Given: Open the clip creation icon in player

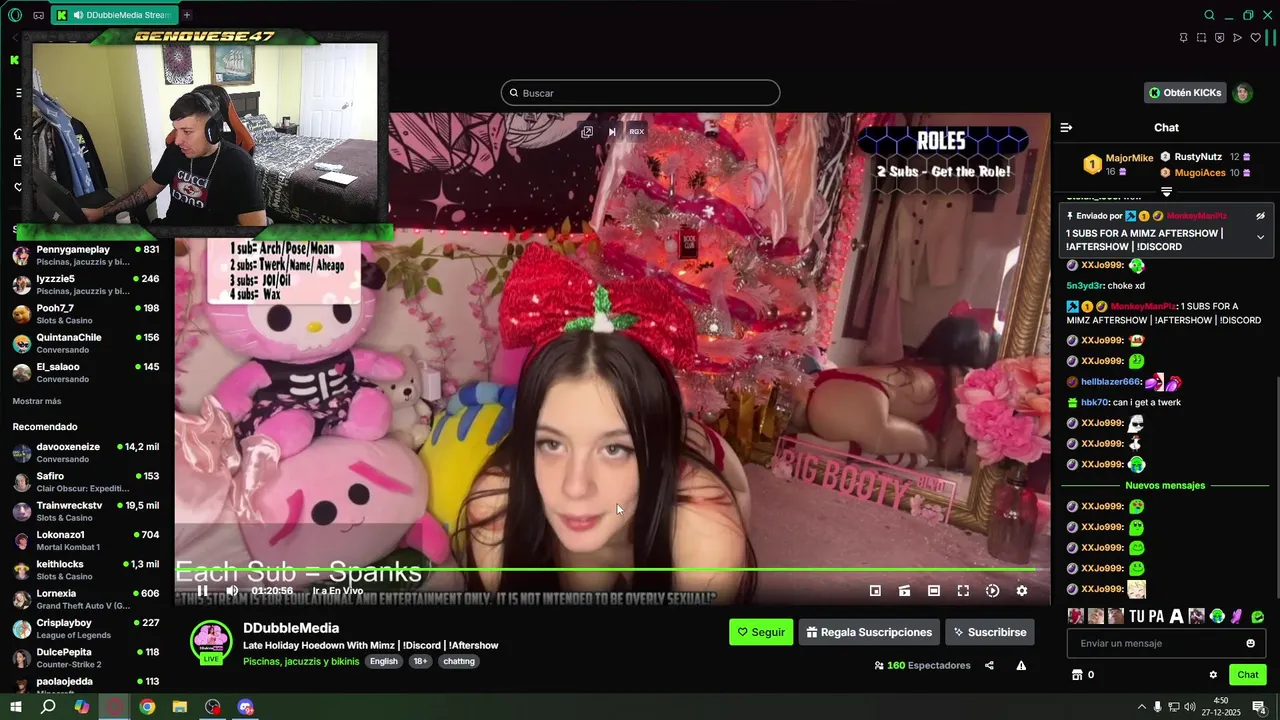Looking at the screenshot, I should click(904, 591).
